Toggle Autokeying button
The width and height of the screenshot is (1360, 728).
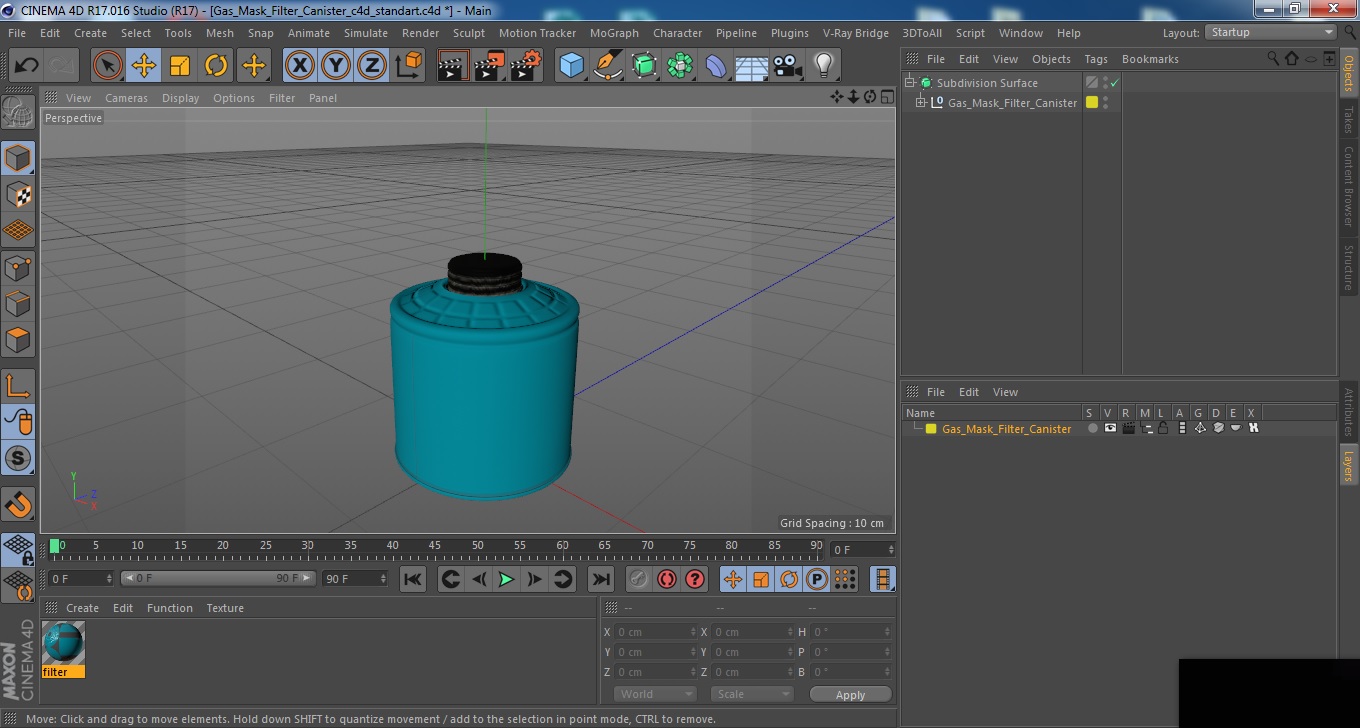coord(667,579)
